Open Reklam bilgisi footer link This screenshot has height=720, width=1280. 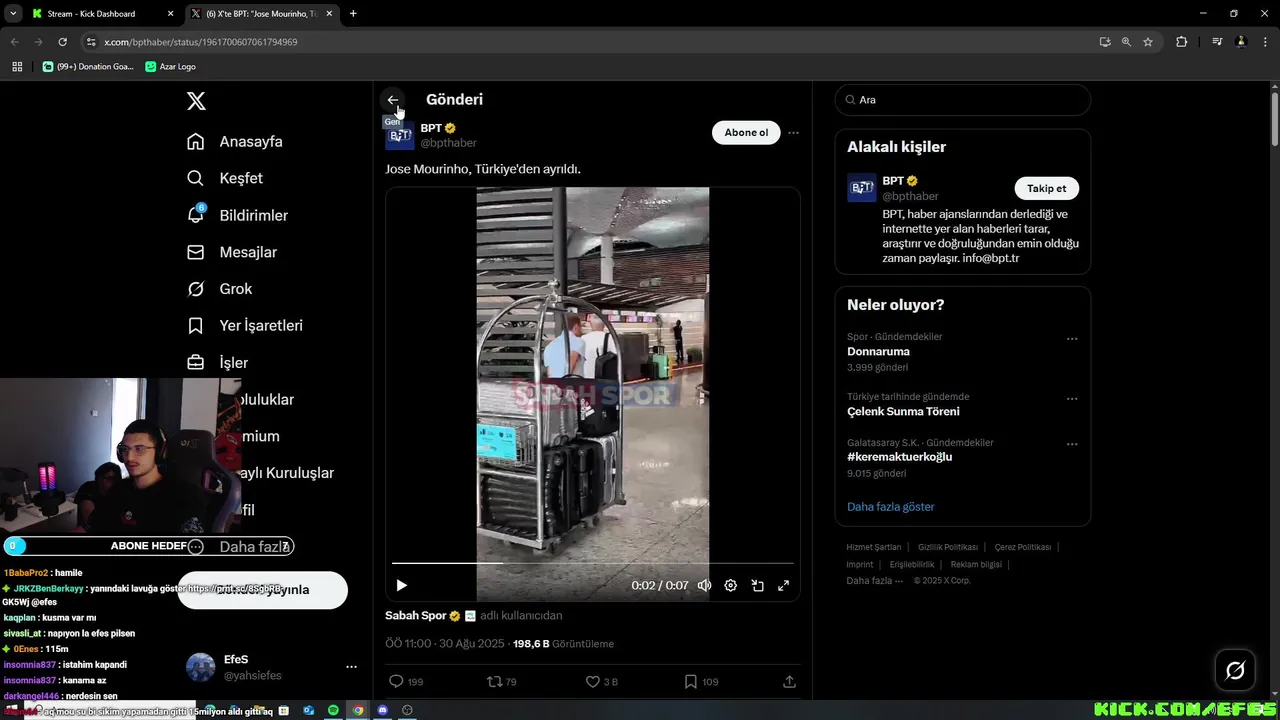point(976,564)
